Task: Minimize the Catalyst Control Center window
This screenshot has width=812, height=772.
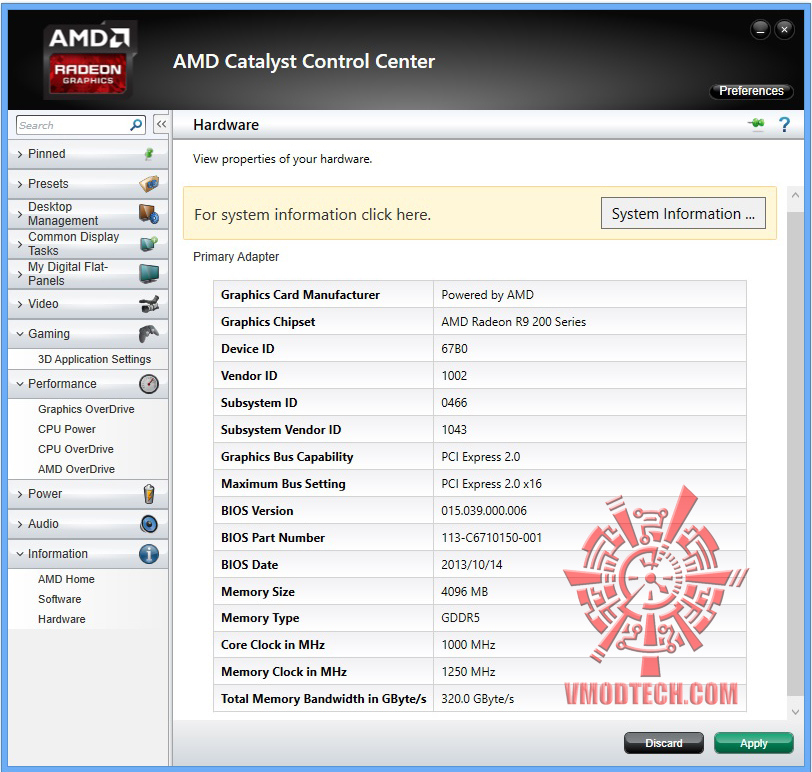Action: [760, 30]
